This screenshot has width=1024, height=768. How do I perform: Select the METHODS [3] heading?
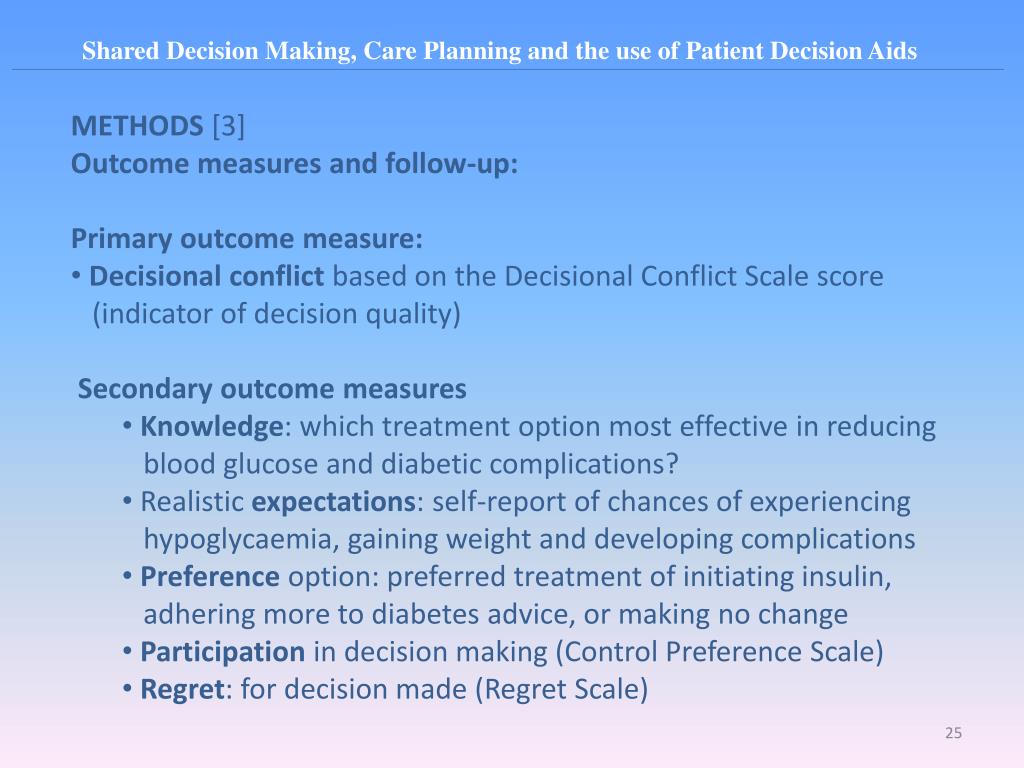pos(158,126)
